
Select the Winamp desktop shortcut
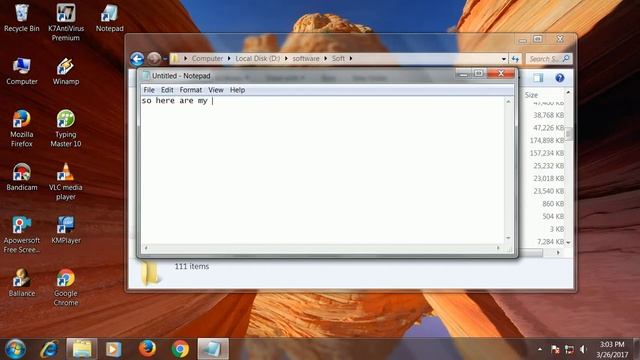click(x=66, y=71)
